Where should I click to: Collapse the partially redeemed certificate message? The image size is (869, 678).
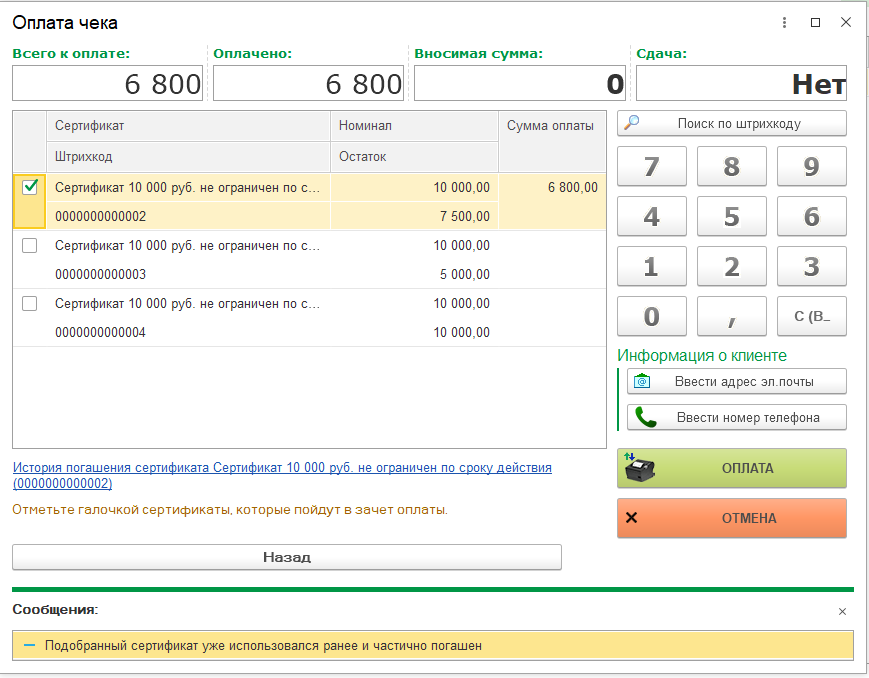30,645
